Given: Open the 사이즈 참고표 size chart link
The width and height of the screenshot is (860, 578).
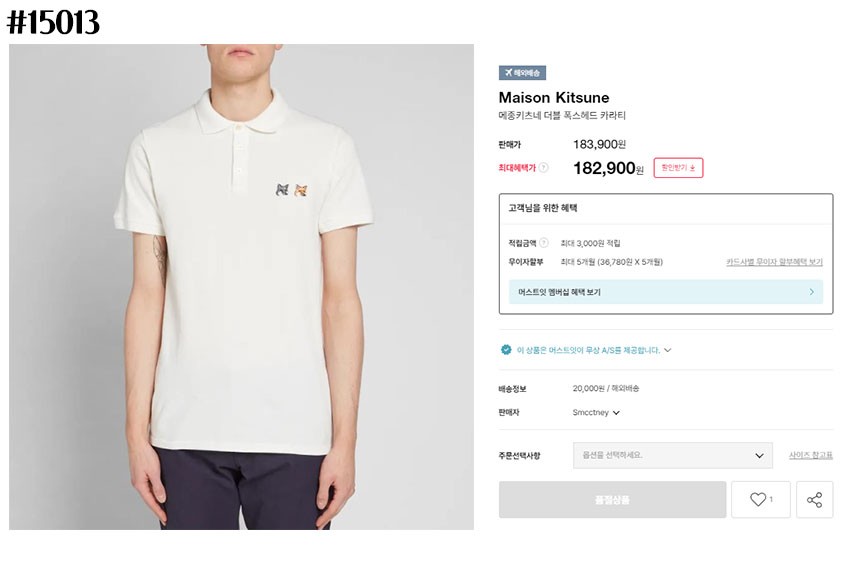Looking at the screenshot, I should point(810,455).
